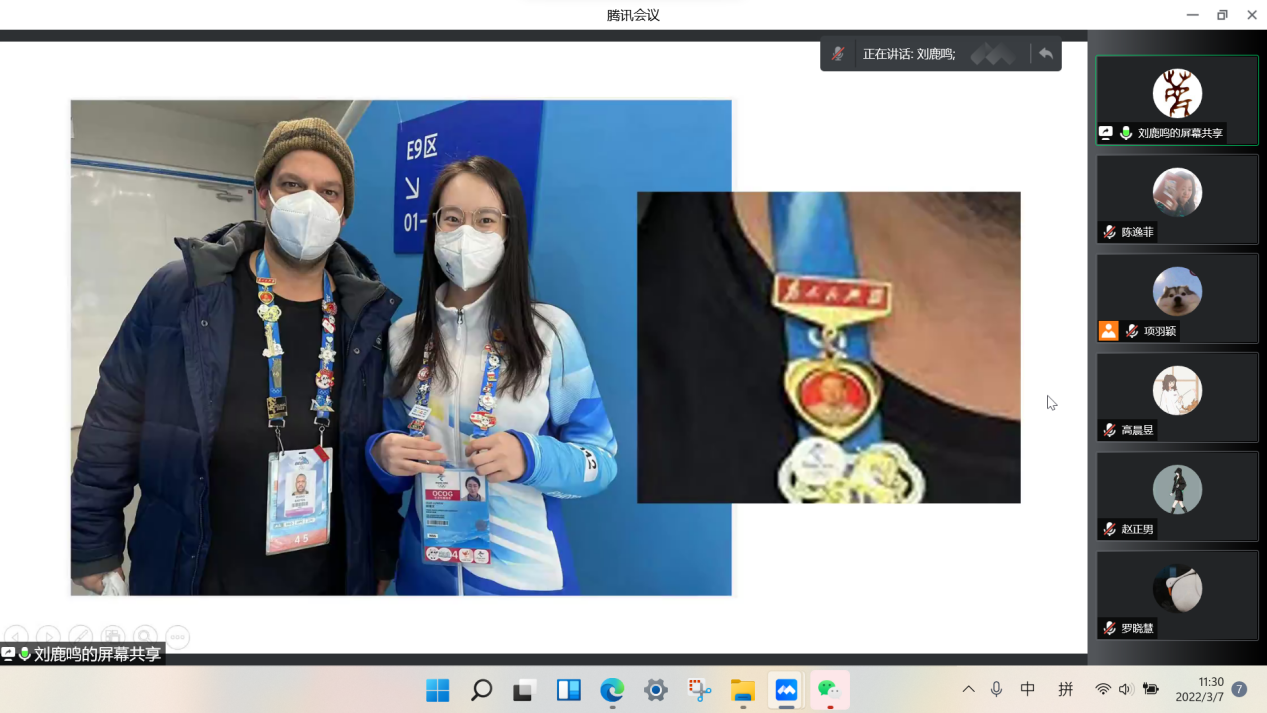Toggle the 中 input method language indicator
The height and width of the screenshot is (713, 1267).
click(x=1028, y=689)
